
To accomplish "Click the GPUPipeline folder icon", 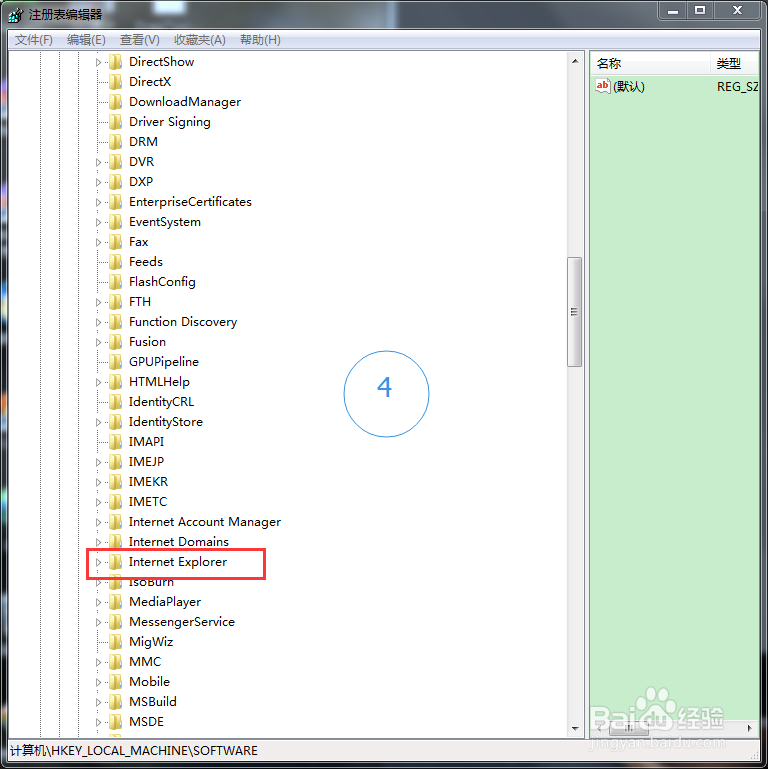I will 115,362.
